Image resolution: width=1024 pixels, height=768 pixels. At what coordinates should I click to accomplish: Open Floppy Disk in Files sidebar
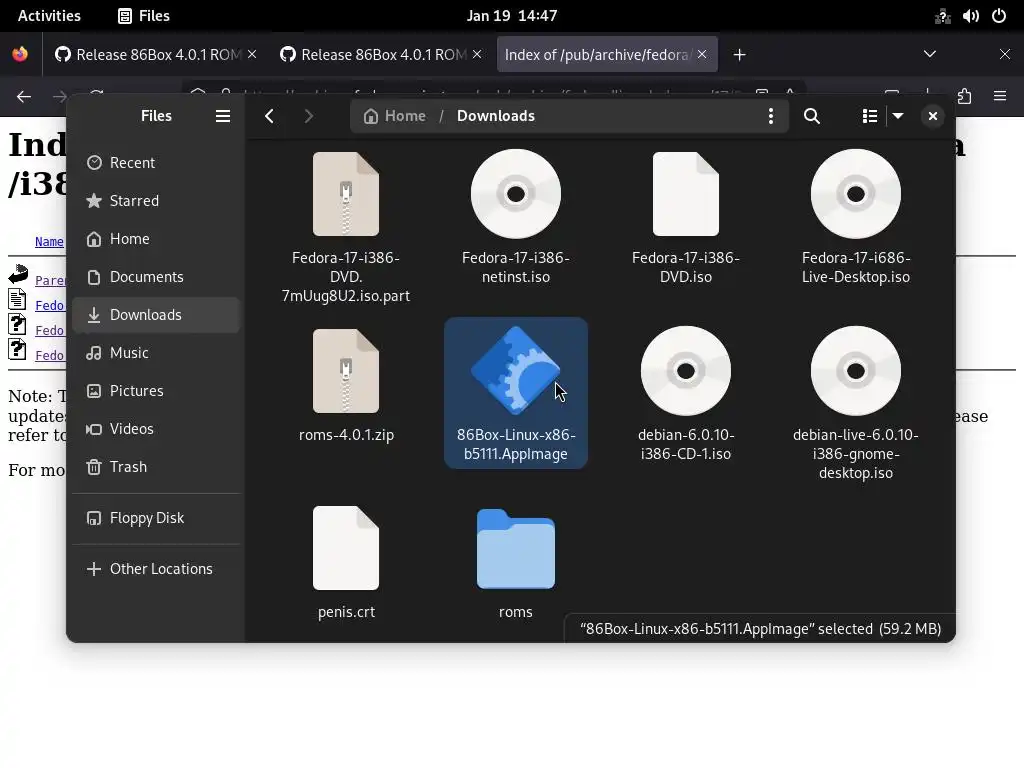pos(156,518)
